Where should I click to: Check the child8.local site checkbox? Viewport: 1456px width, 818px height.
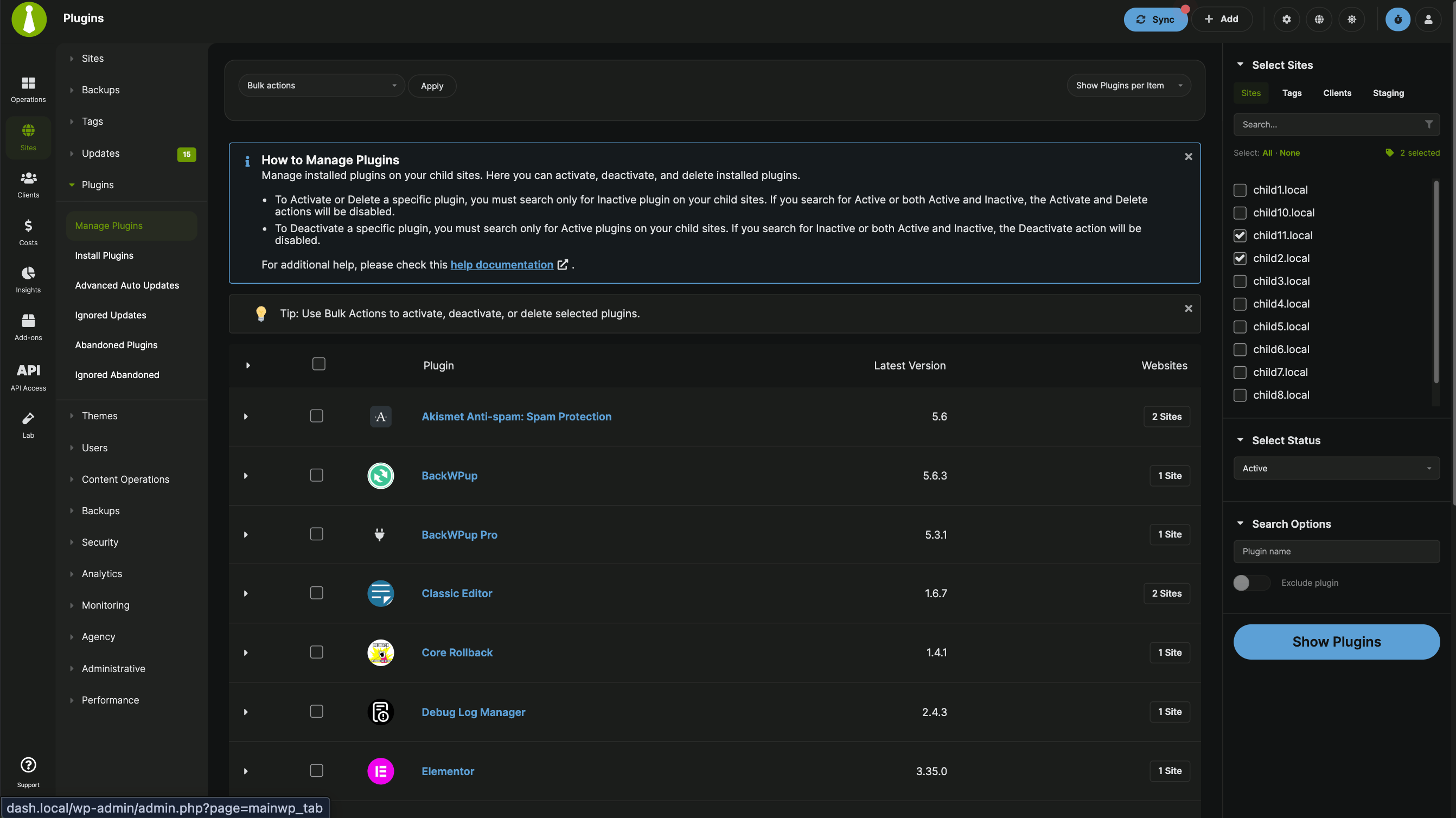(x=1240, y=395)
